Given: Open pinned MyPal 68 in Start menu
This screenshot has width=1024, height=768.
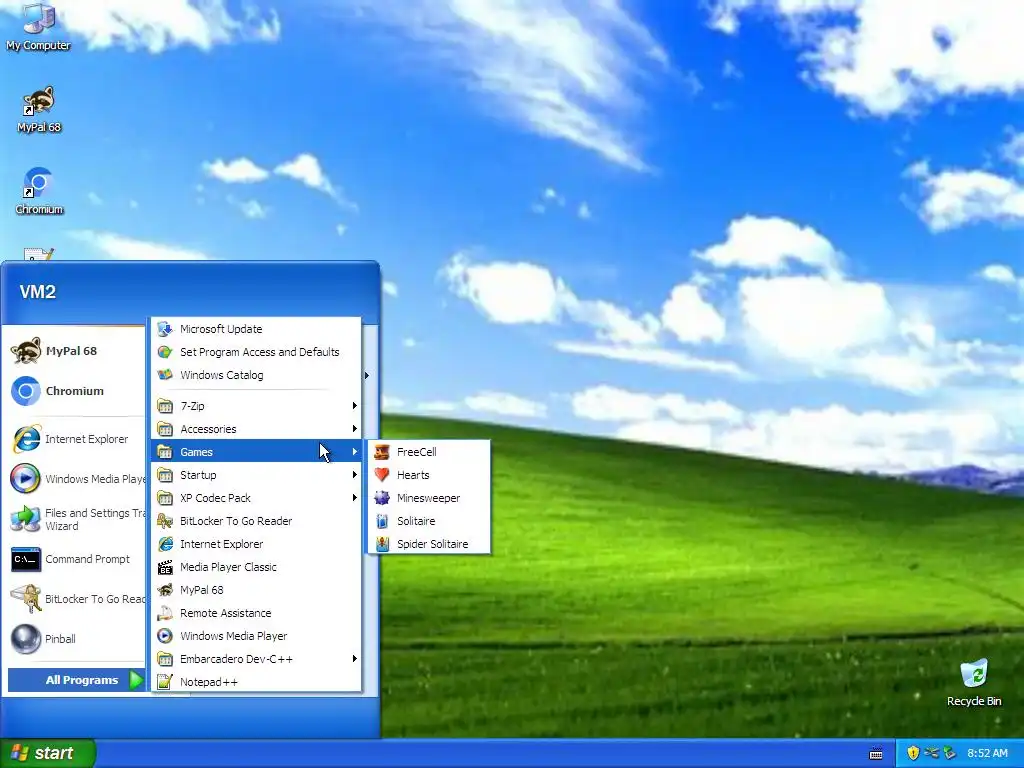Looking at the screenshot, I should tap(76, 351).
